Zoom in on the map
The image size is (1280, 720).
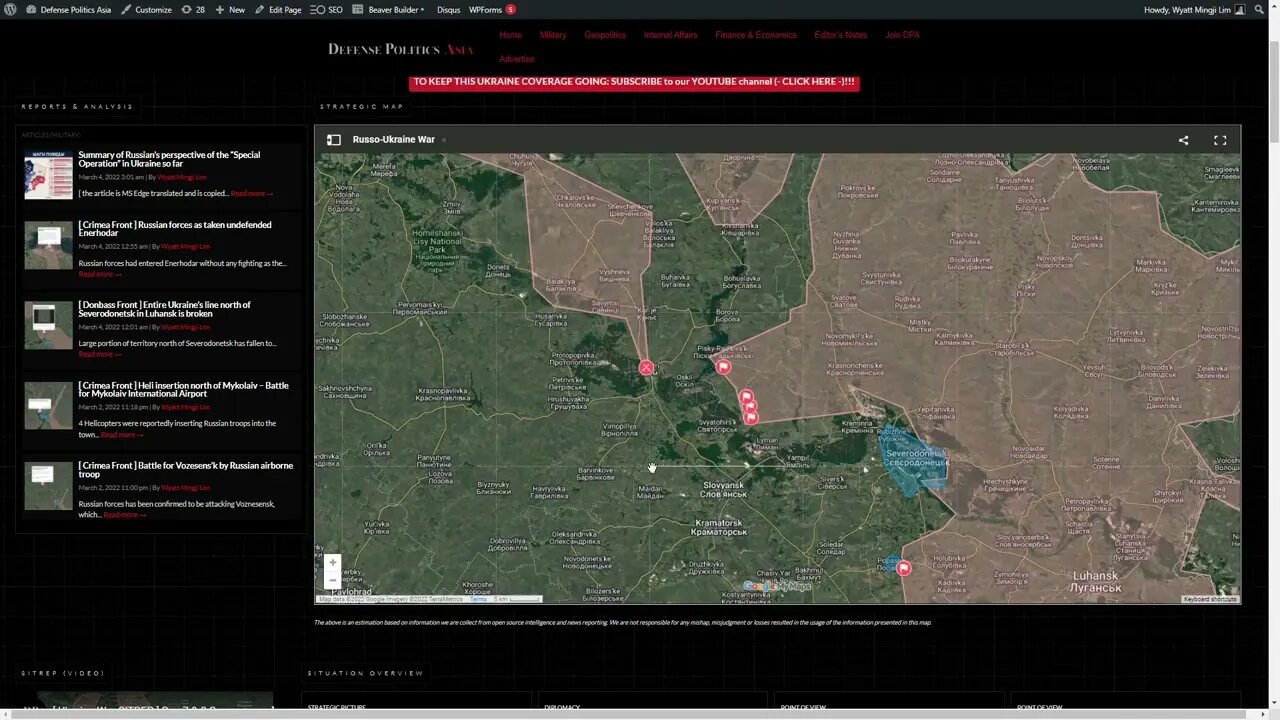point(333,562)
